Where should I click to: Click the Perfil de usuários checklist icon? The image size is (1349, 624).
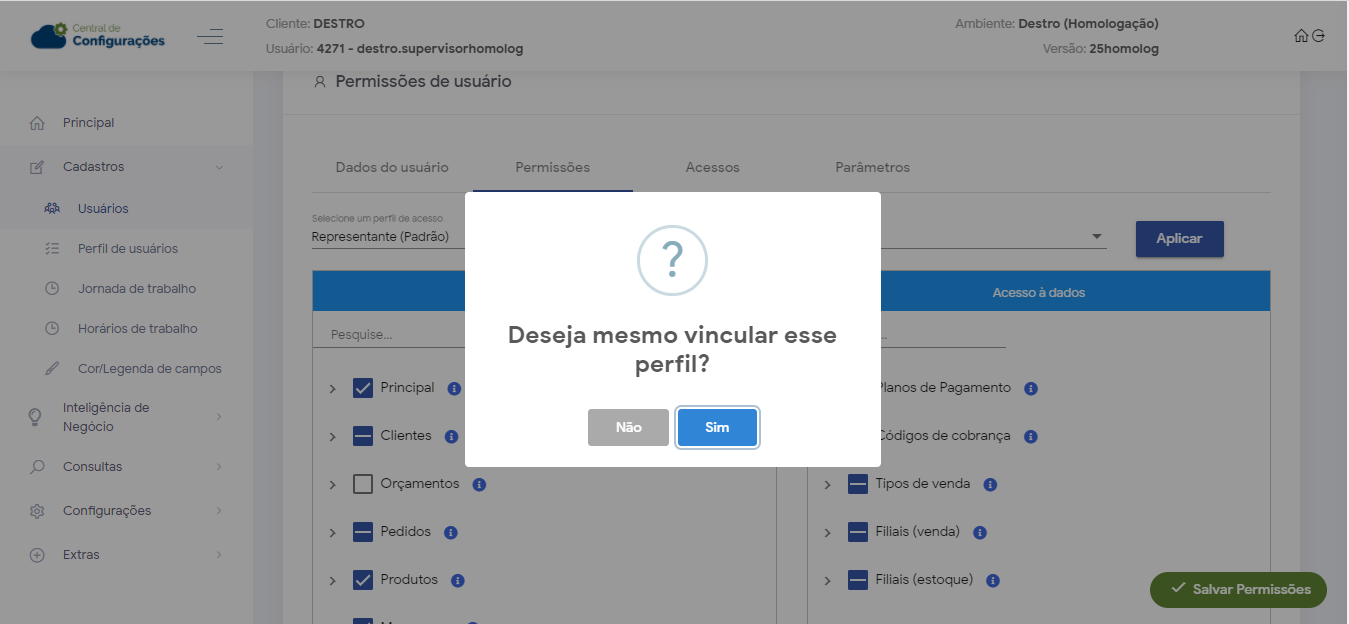53,248
